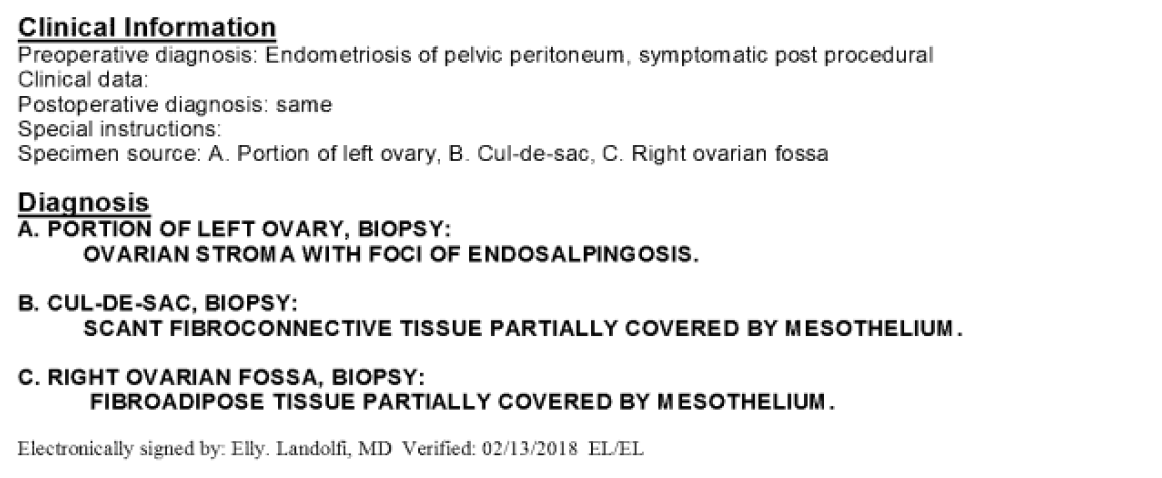The width and height of the screenshot is (1162, 478).
Task: Click the empty Clinical data field
Action: (84, 79)
